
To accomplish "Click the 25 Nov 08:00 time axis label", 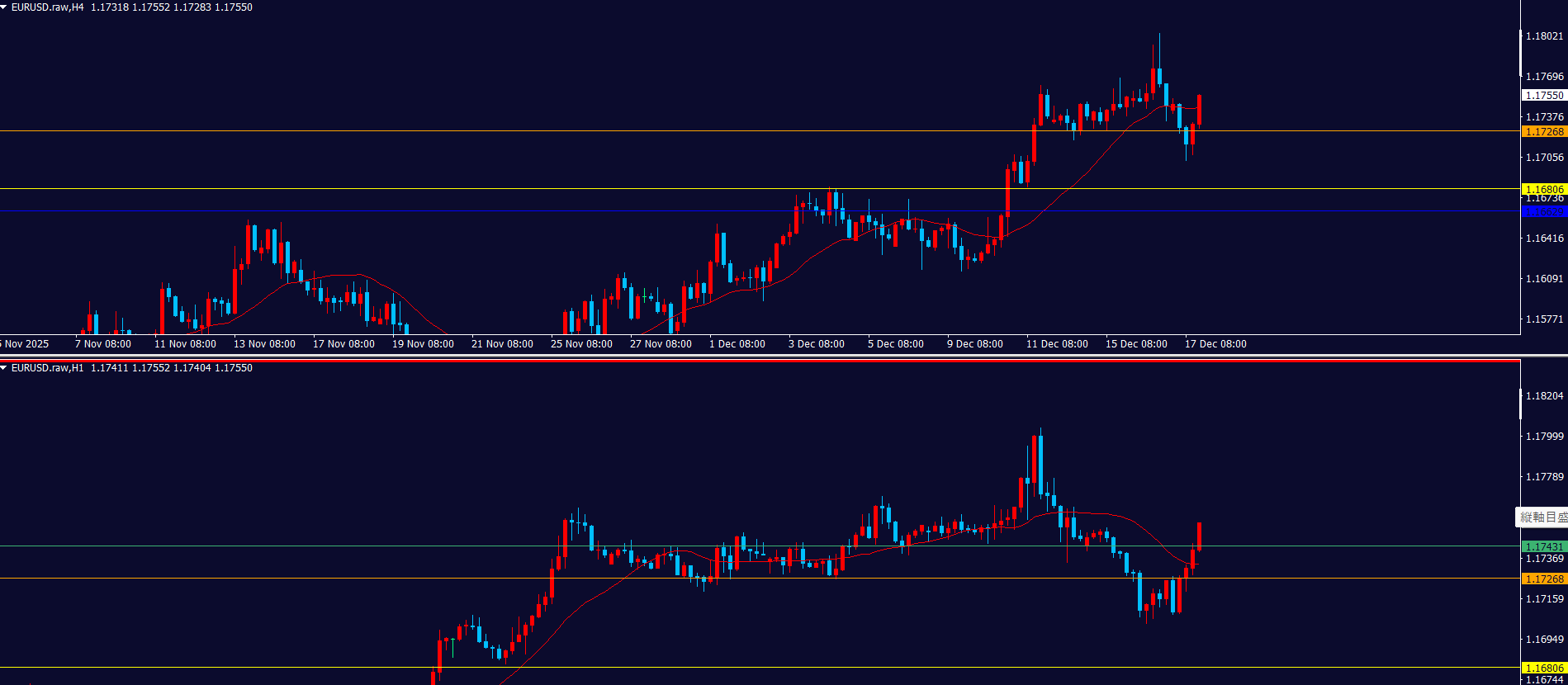I will pos(581,344).
